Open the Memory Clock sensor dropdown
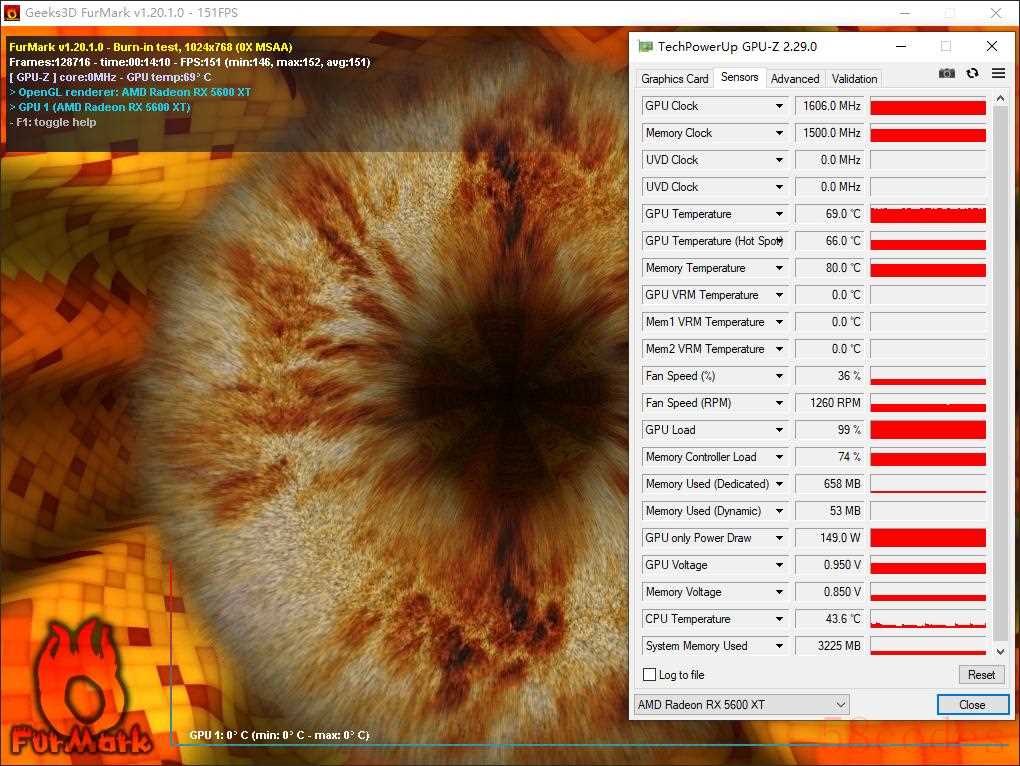1020x766 pixels. (x=779, y=133)
